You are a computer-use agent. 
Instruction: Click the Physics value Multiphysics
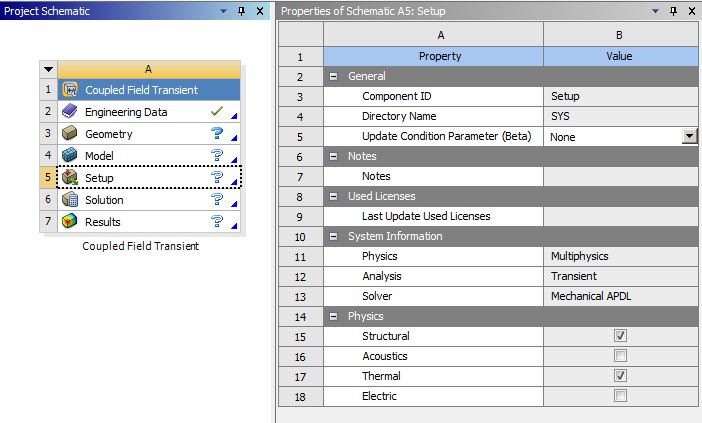[x=621, y=256]
